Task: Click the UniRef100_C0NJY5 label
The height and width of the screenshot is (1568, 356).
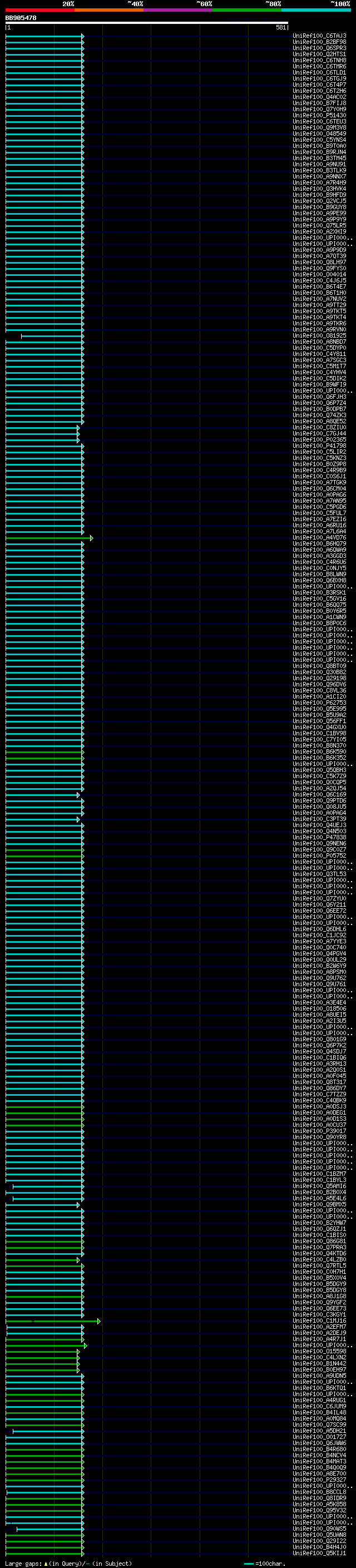Action: click(x=319, y=568)
